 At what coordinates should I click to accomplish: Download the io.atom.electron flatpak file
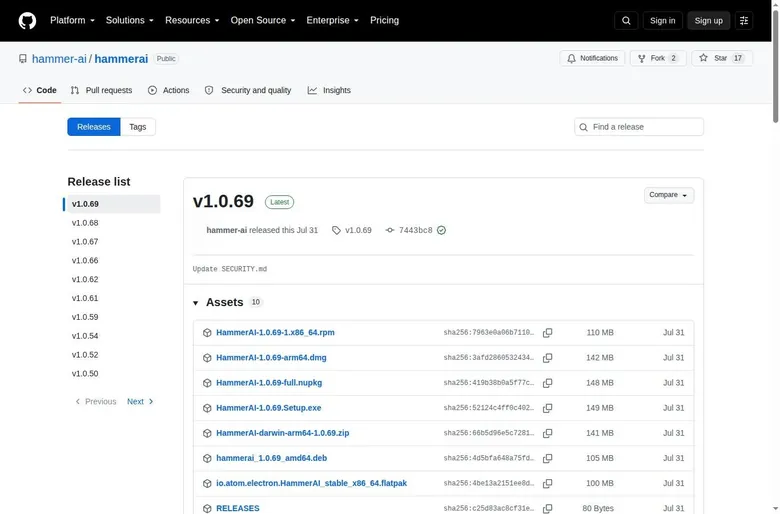311,483
